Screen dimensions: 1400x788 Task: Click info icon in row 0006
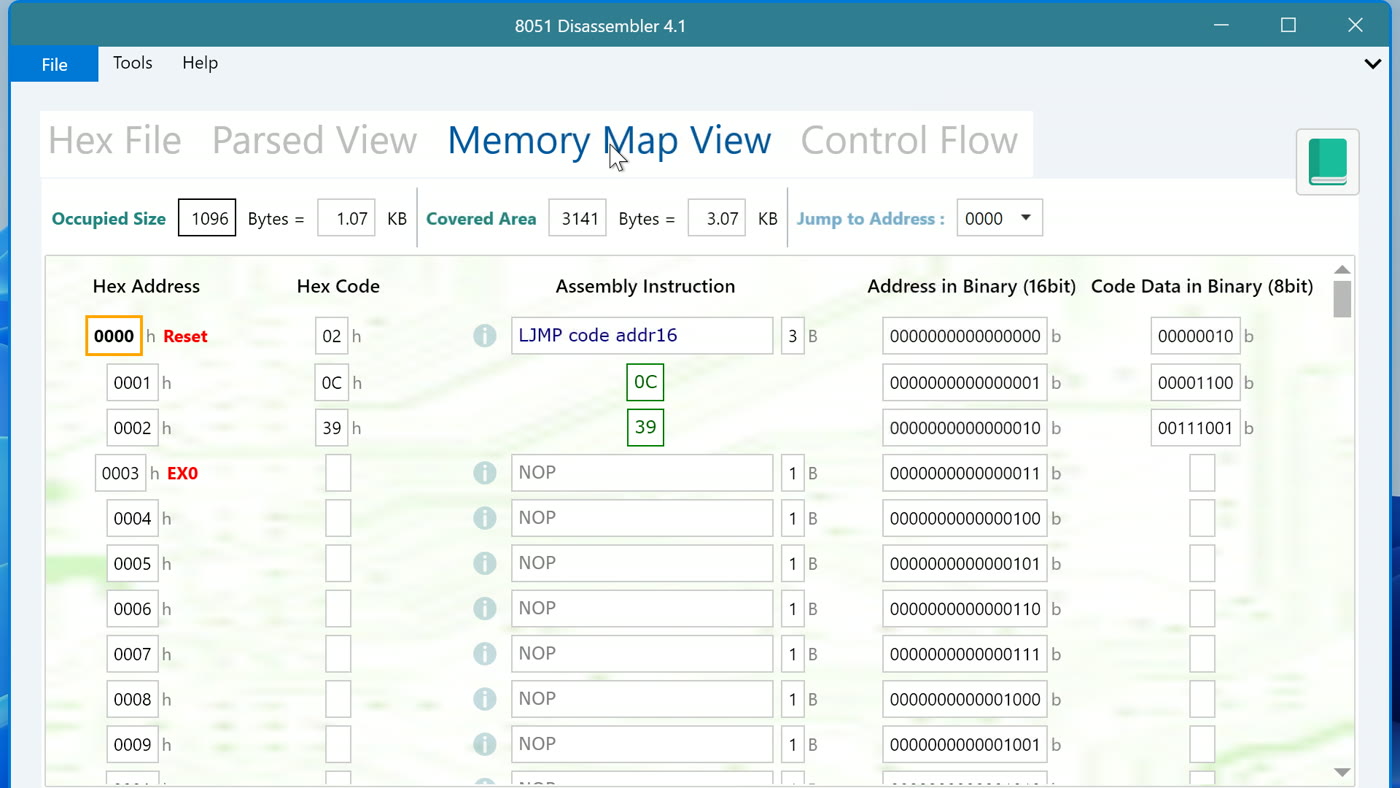485,608
